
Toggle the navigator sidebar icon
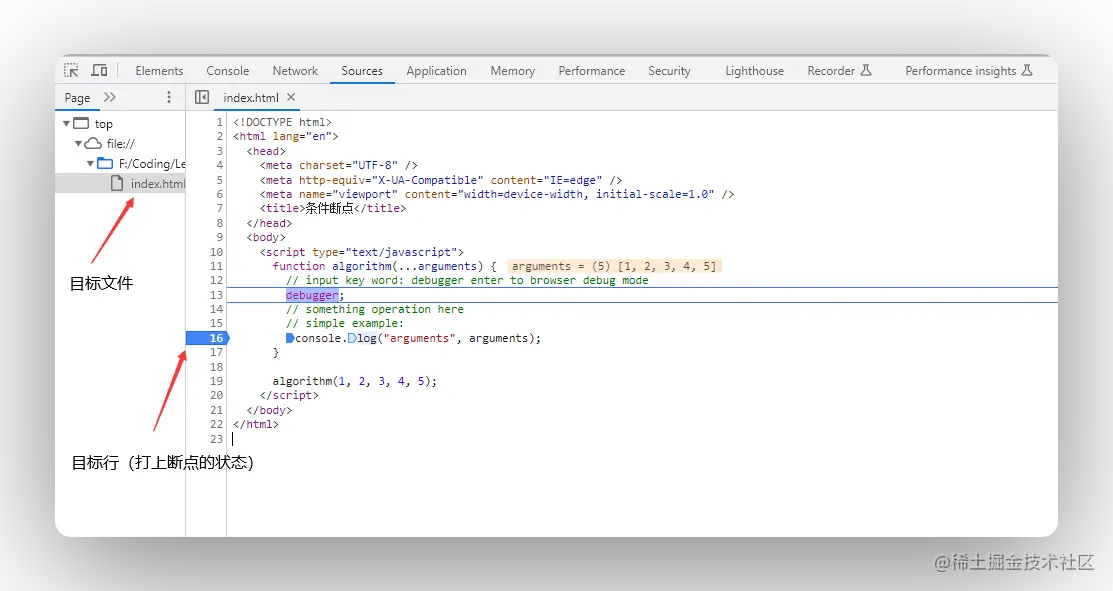pos(202,97)
